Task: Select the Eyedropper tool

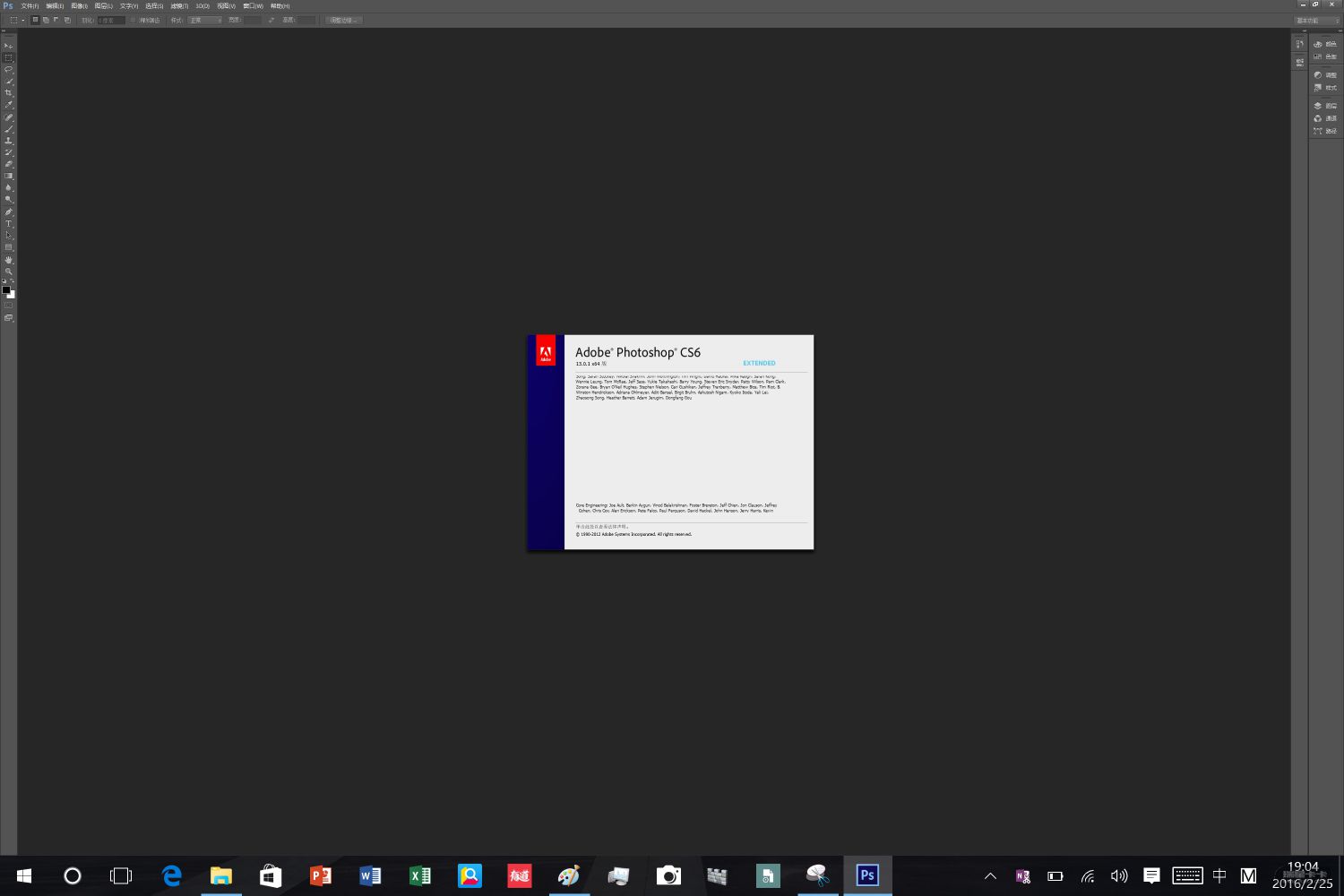Action: click(9, 105)
